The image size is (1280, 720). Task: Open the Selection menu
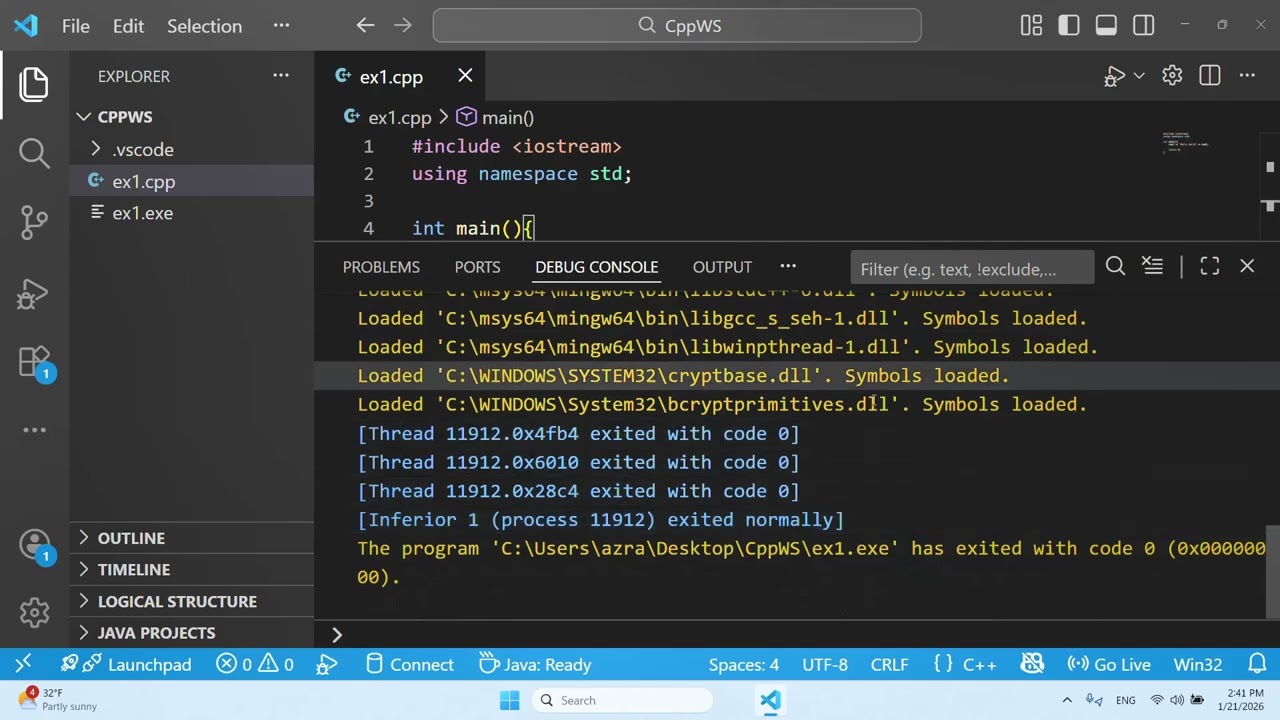pos(204,26)
